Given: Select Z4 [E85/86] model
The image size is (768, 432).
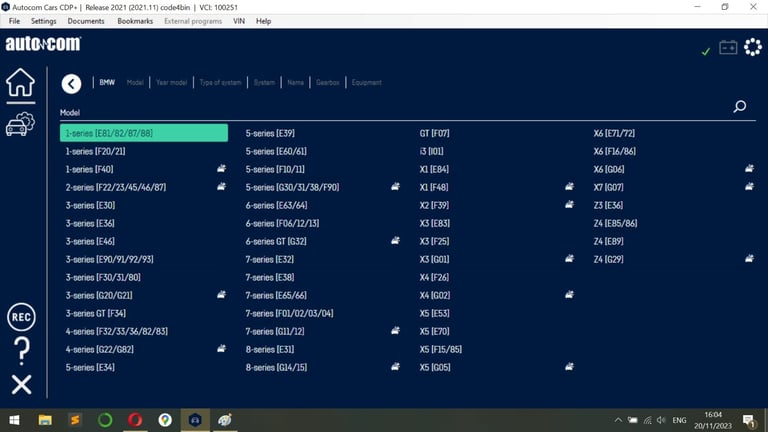Looking at the screenshot, I should click(x=615, y=223).
